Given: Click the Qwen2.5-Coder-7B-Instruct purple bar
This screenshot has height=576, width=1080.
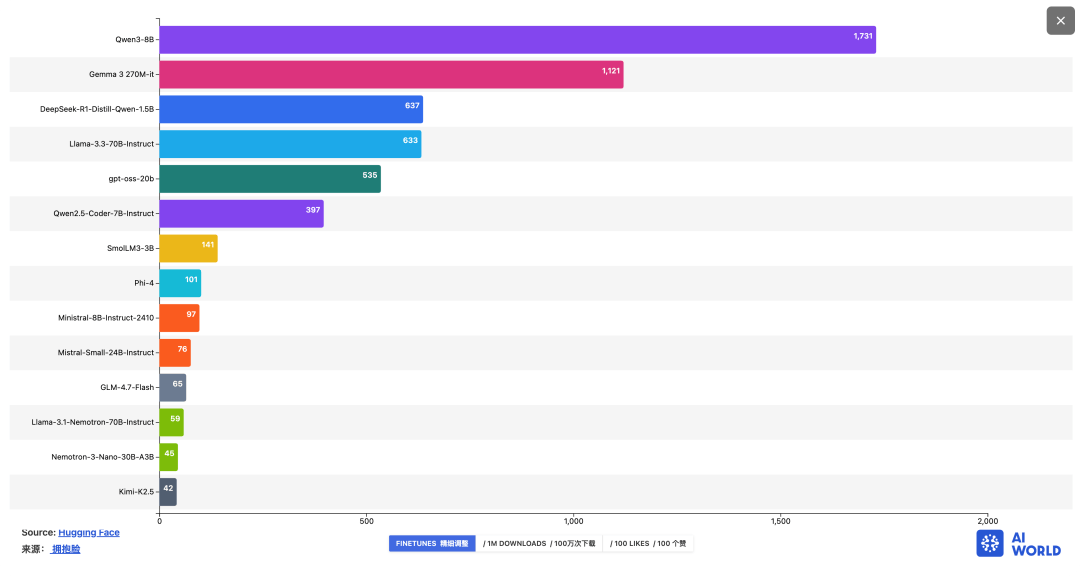Looking at the screenshot, I should (x=242, y=214).
